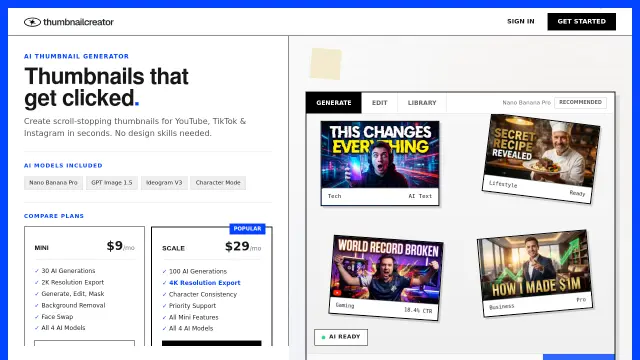Click the SIGN IN link

click(520, 21)
